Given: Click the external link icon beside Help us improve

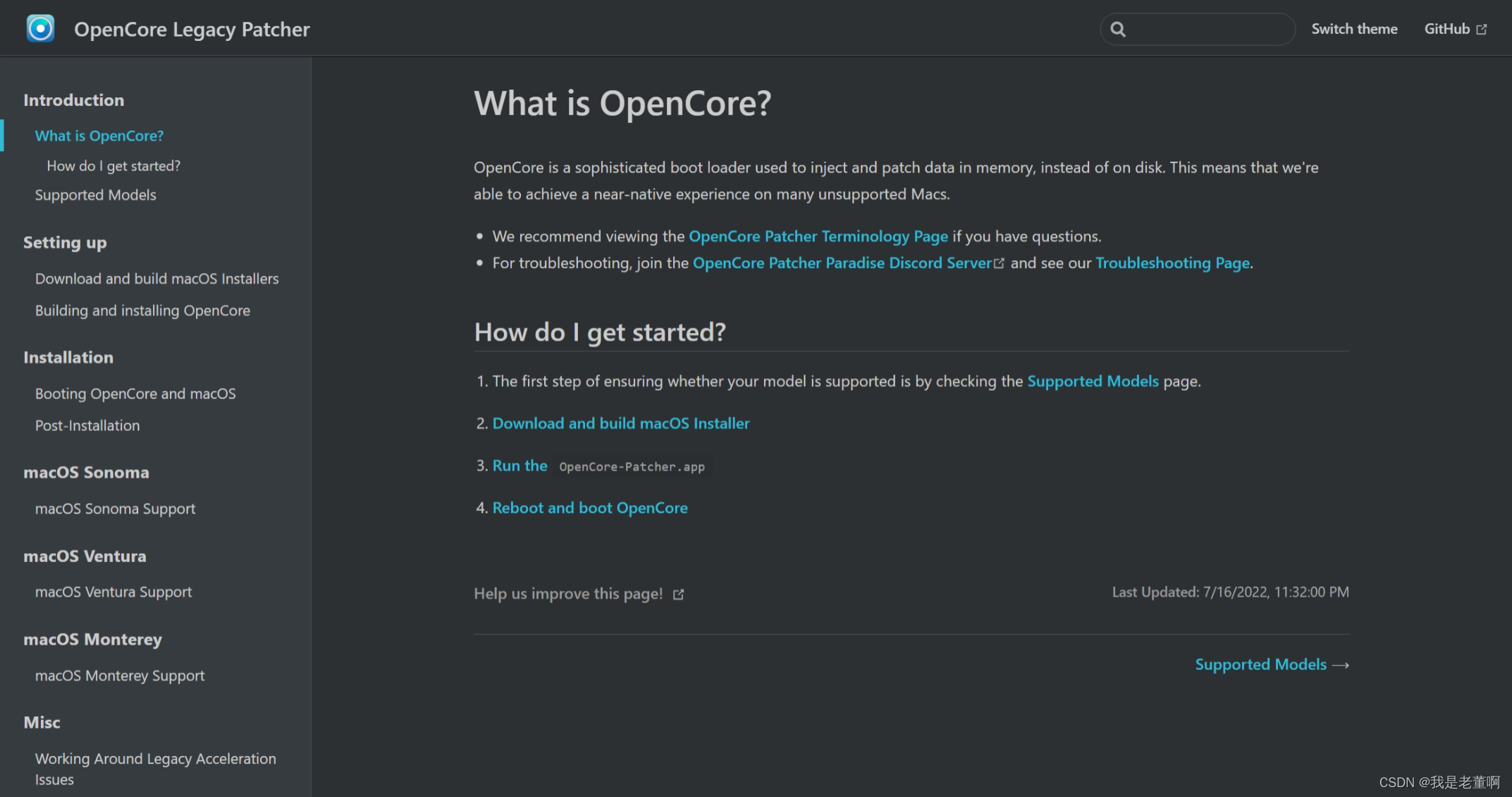Looking at the screenshot, I should coord(678,595).
